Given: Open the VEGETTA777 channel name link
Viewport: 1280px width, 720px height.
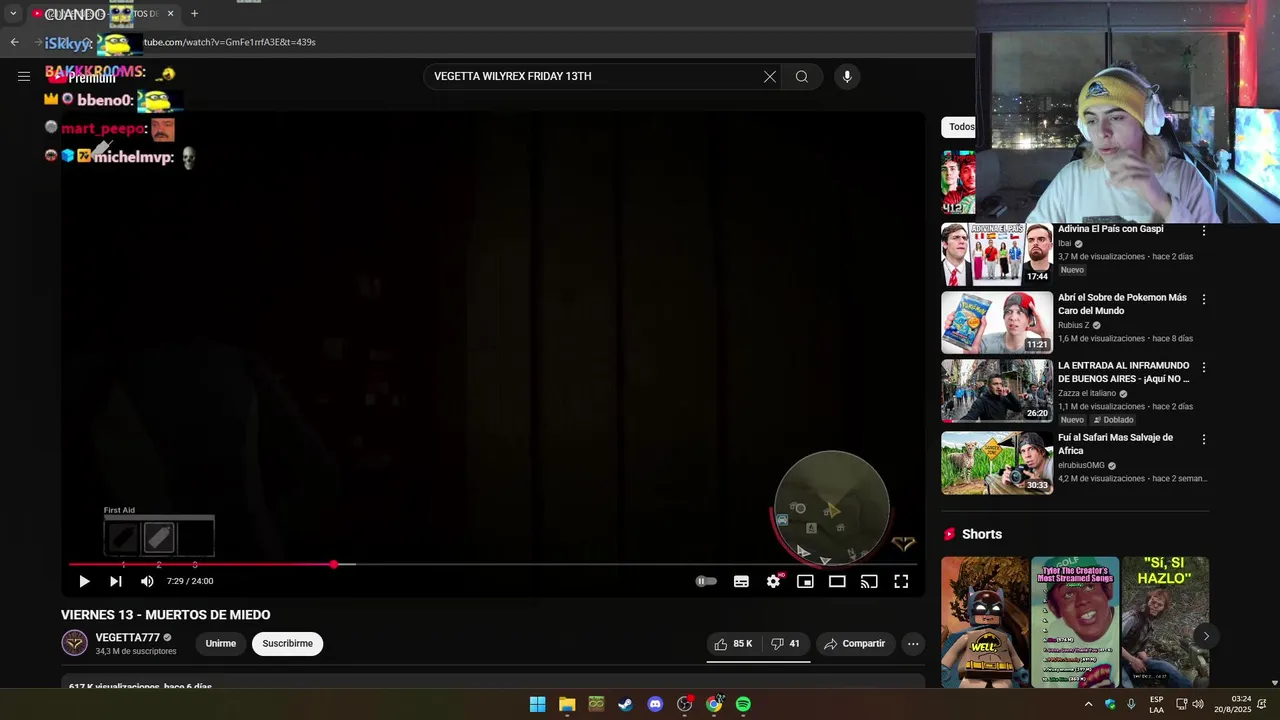Looking at the screenshot, I should pos(127,637).
